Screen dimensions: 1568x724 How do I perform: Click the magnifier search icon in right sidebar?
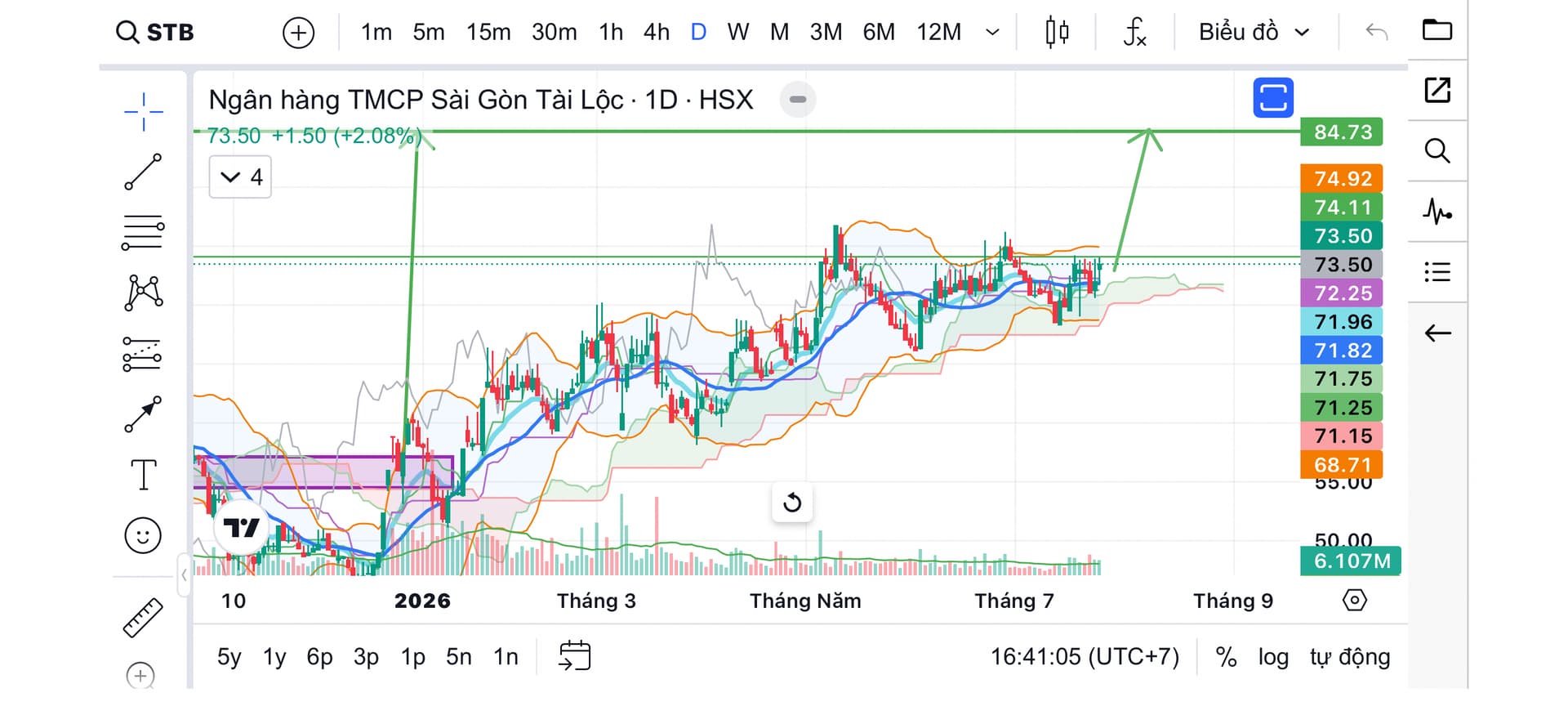[1437, 151]
